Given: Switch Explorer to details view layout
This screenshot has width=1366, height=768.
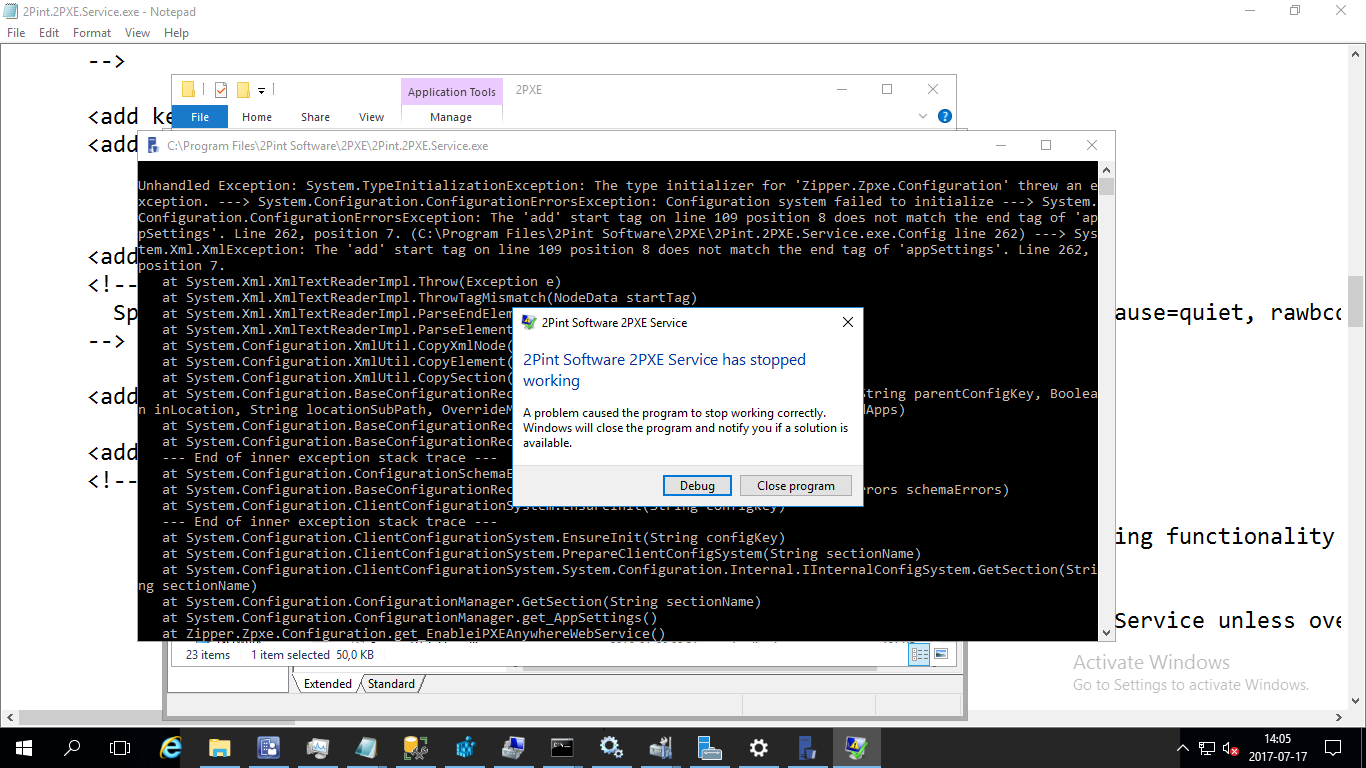Looking at the screenshot, I should click(x=918, y=654).
